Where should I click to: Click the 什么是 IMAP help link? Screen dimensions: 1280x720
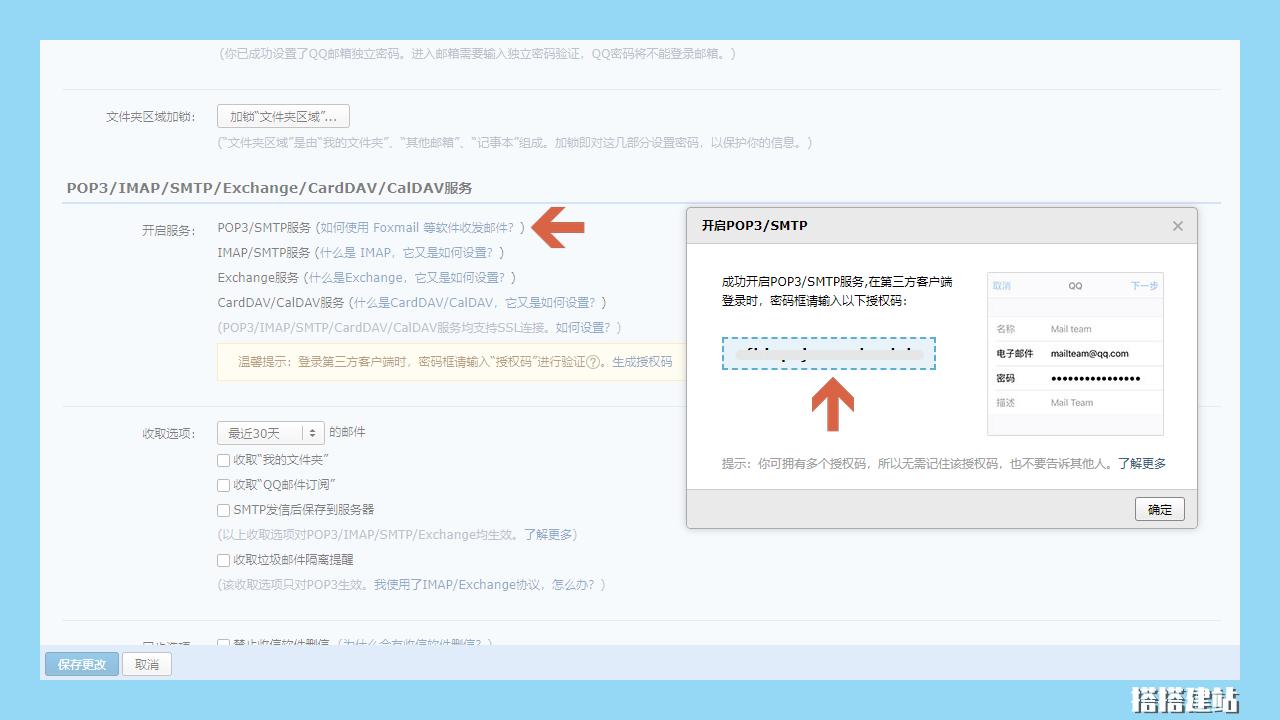412,252
